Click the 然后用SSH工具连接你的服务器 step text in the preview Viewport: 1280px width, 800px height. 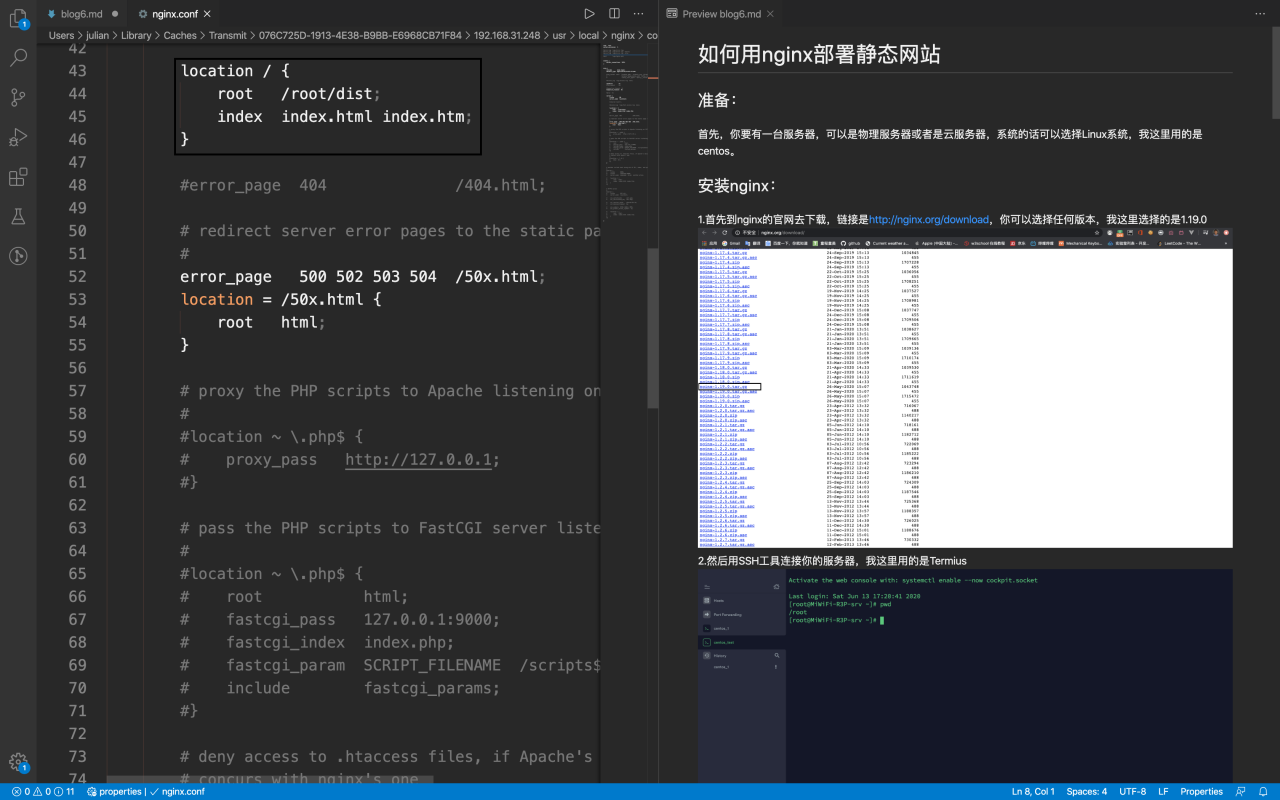832,561
